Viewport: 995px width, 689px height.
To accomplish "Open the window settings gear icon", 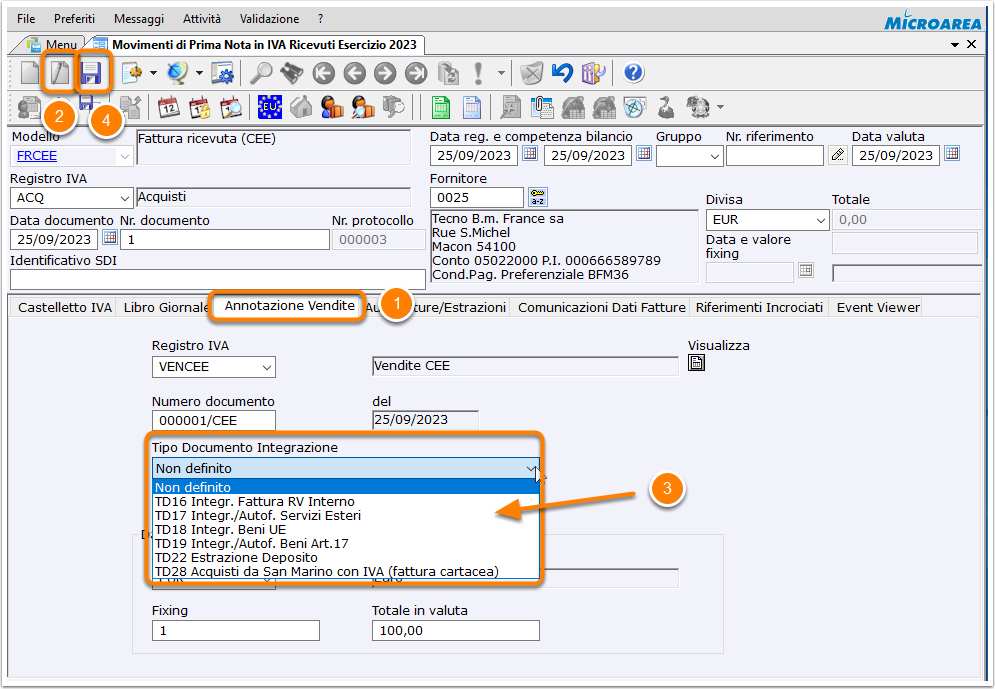I will coord(223,73).
